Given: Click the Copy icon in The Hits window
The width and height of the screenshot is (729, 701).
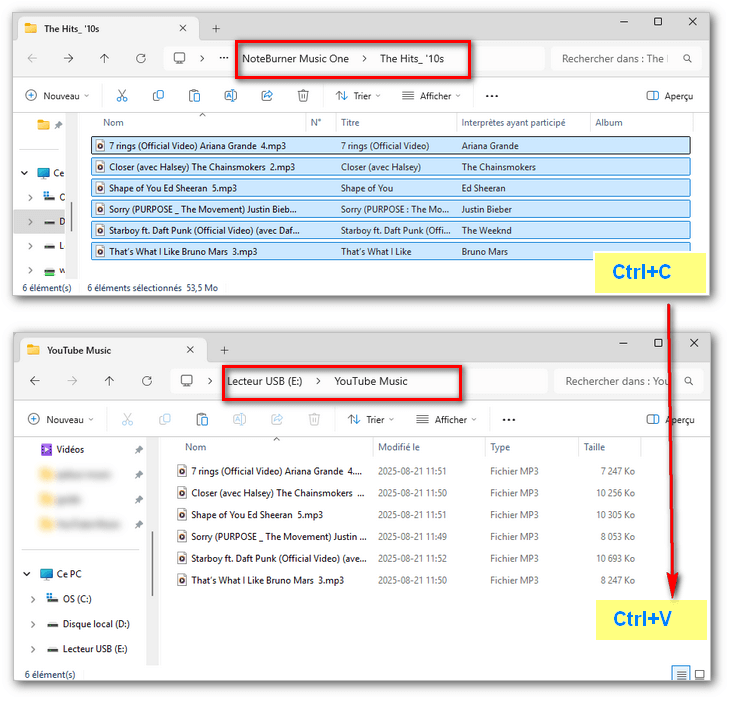Looking at the screenshot, I should pos(158,96).
